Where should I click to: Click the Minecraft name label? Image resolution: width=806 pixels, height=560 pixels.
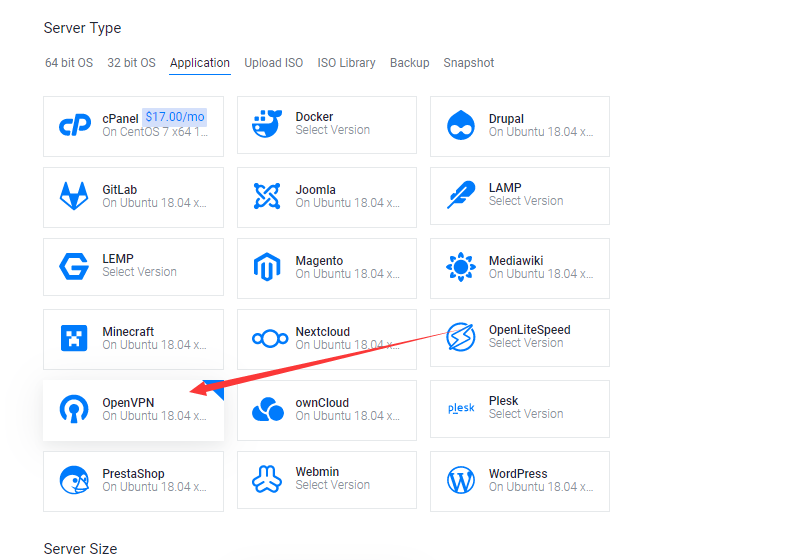pos(128,332)
